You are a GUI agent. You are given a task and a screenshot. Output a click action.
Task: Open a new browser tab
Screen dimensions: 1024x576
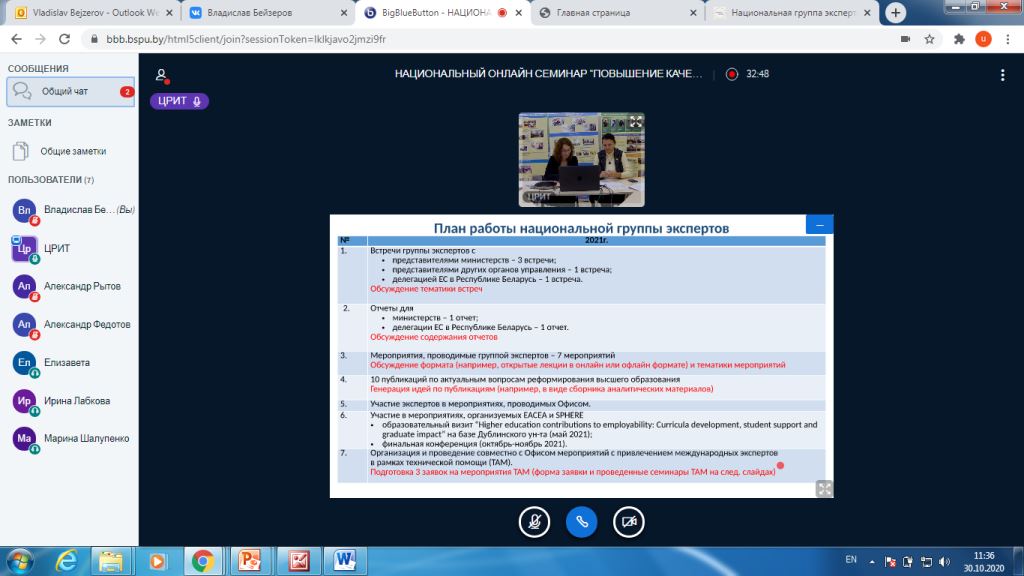[896, 13]
